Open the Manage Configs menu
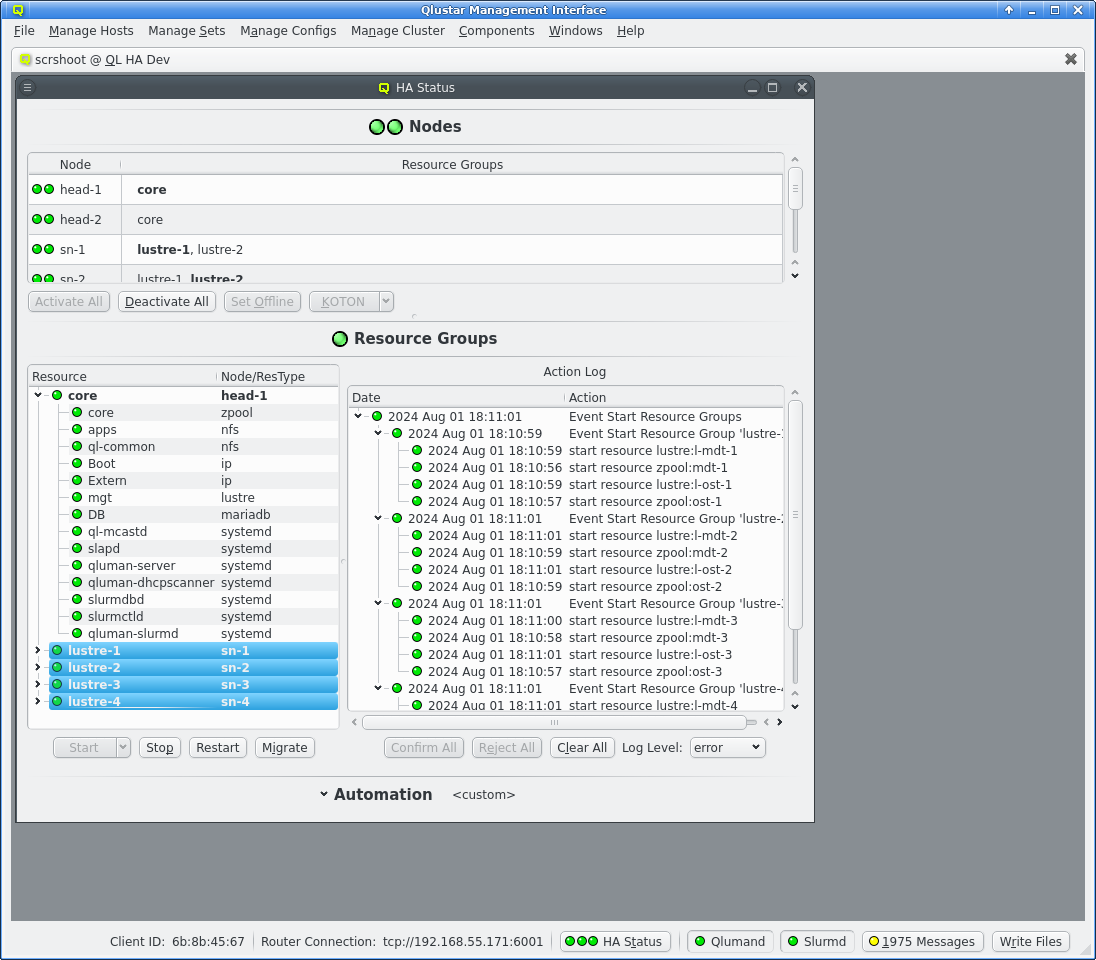This screenshot has width=1096, height=960. [x=288, y=31]
